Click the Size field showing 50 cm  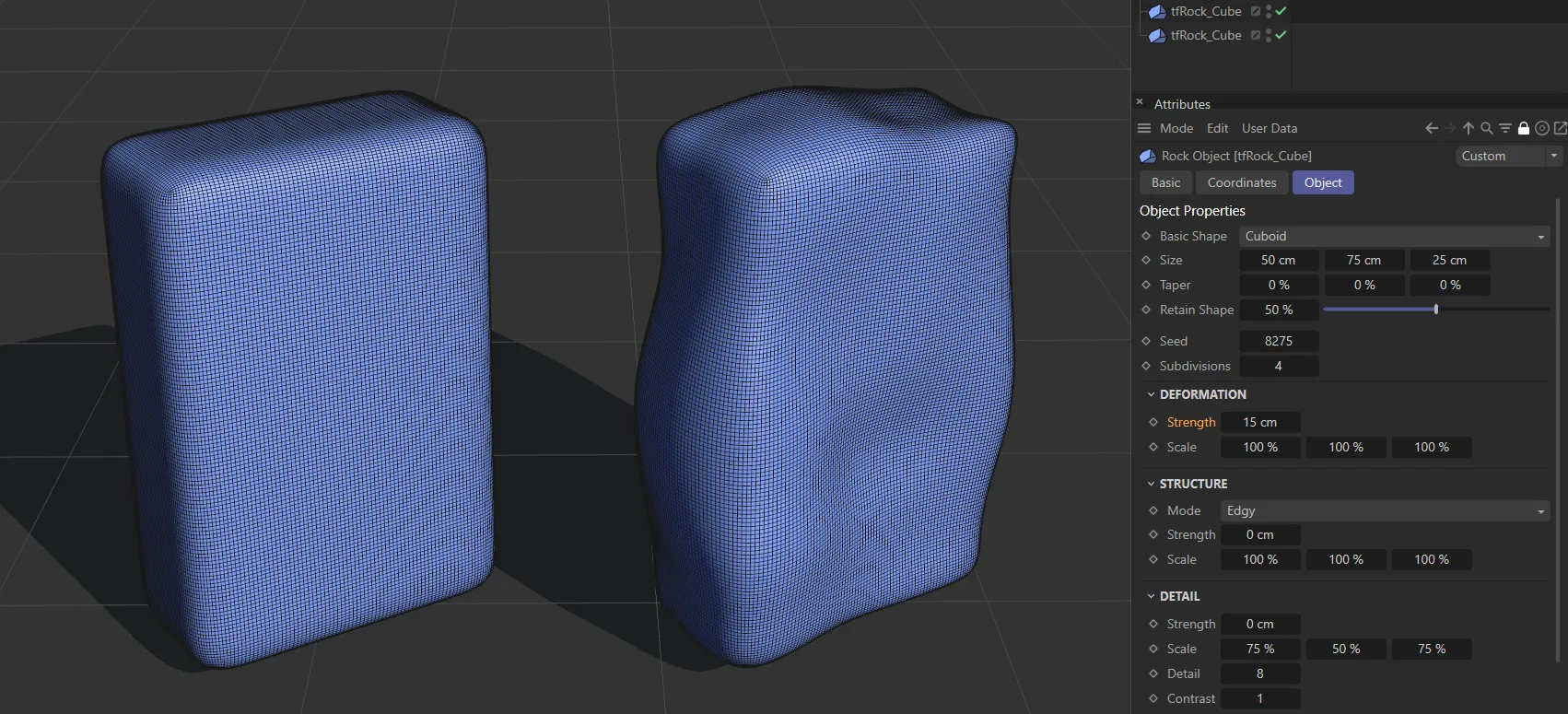(1279, 261)
